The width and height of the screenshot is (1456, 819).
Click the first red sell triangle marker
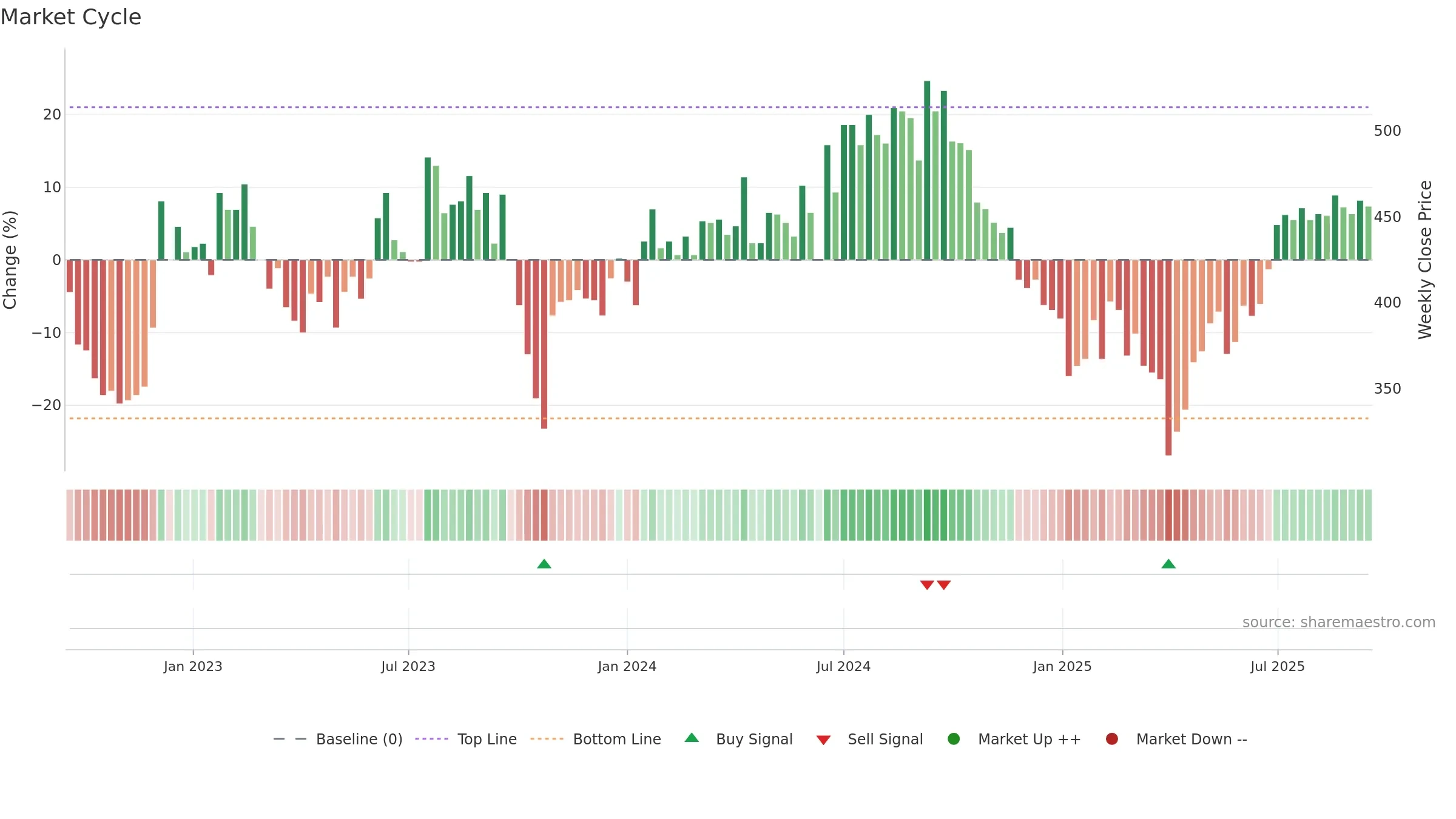click(927, 585)
